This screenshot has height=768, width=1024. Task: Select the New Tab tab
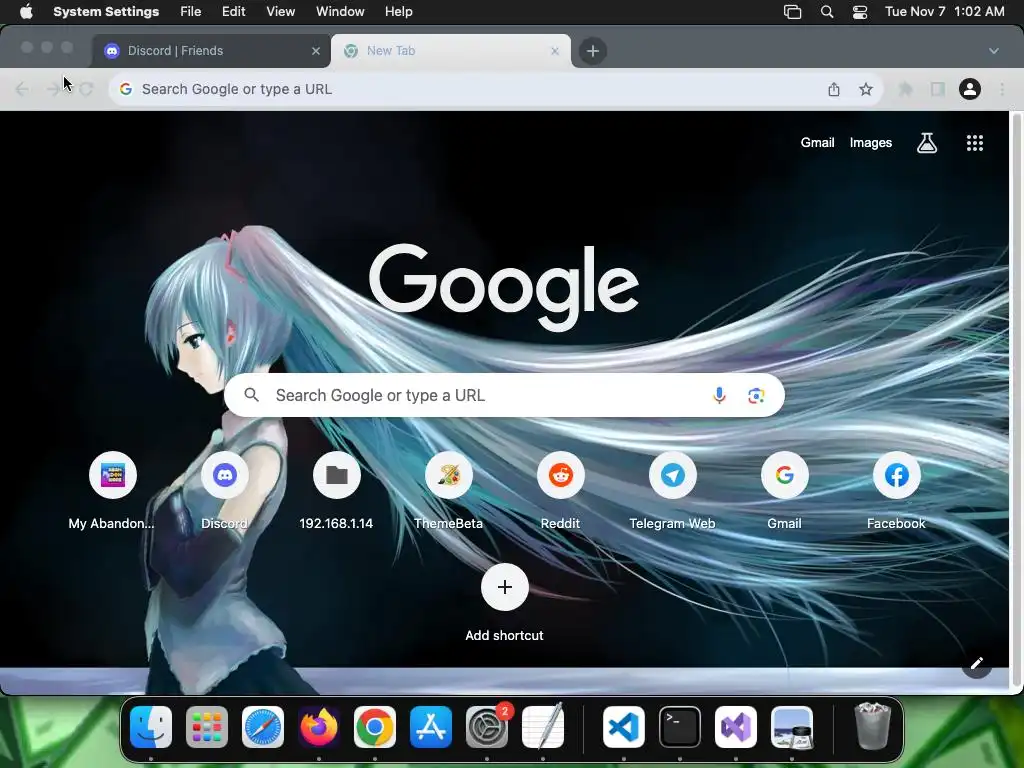pos(451,50)
